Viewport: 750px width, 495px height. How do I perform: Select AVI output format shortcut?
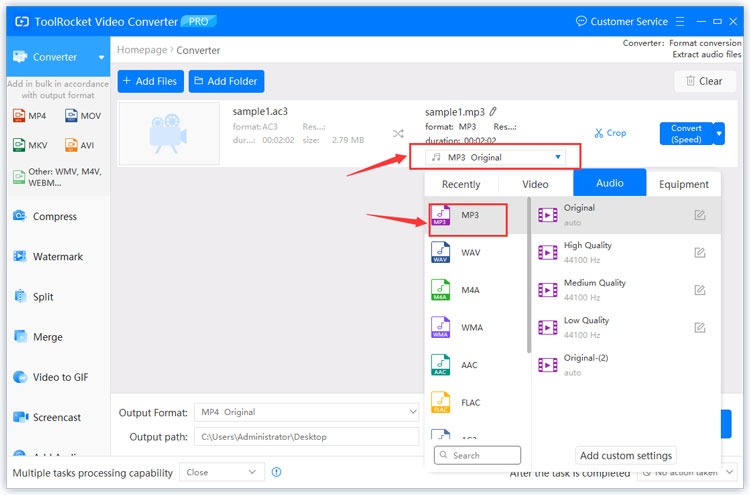pos(79,145)
